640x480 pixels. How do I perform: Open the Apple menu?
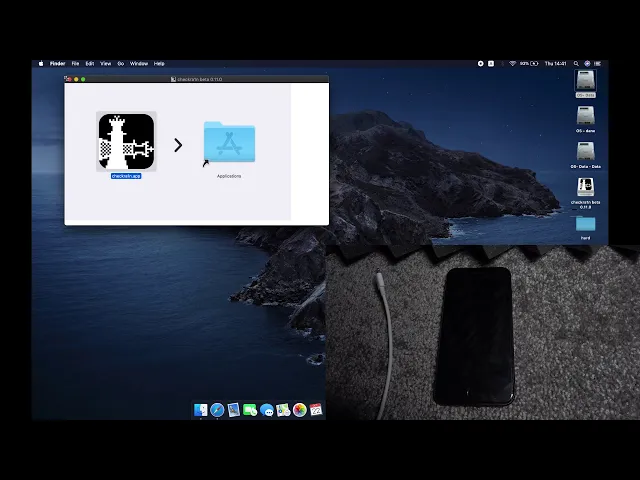tap(41, 64)
